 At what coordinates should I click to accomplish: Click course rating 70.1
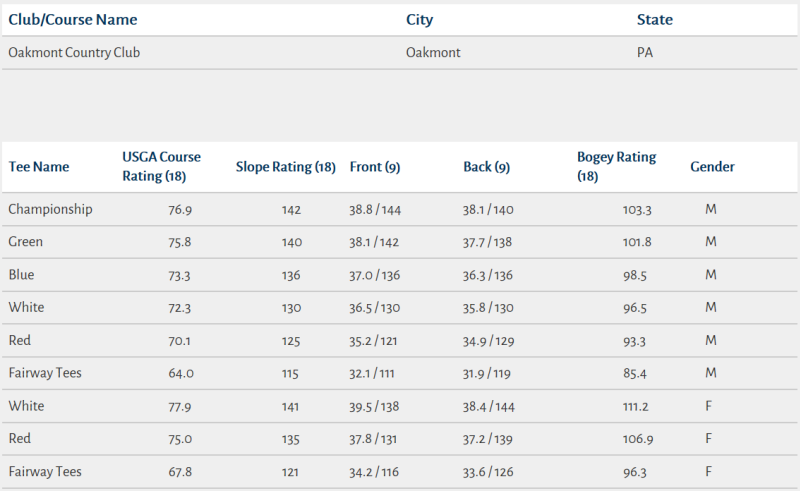pyautogui.click(x=180, y=341)
